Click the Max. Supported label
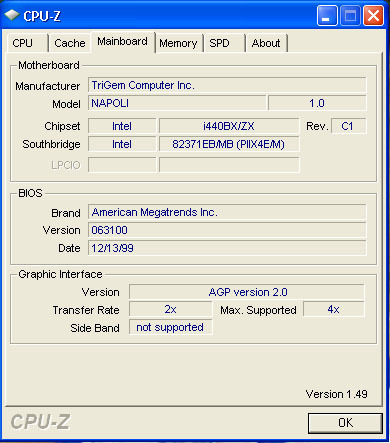Viewport: 390px width, 443px height. (x=258, y=310)
